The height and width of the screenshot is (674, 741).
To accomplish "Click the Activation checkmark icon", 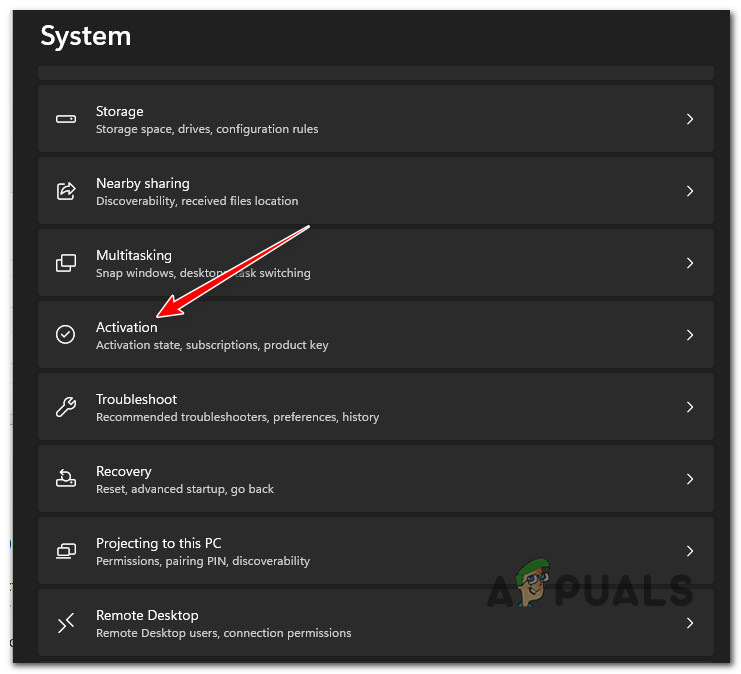I will click(x=66, y=335).
